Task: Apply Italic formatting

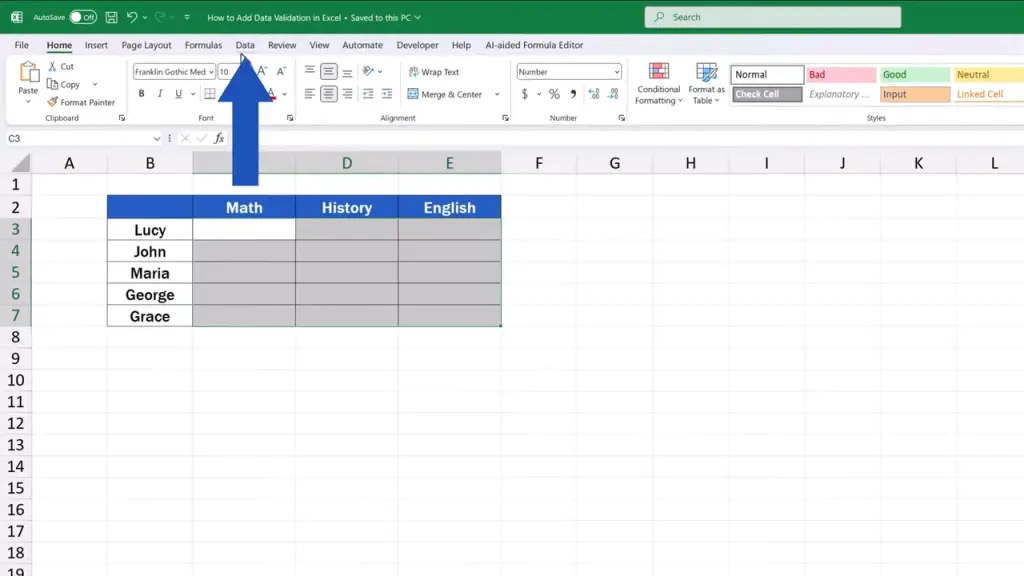Action: pyautogui.click(x=160, y=94)
